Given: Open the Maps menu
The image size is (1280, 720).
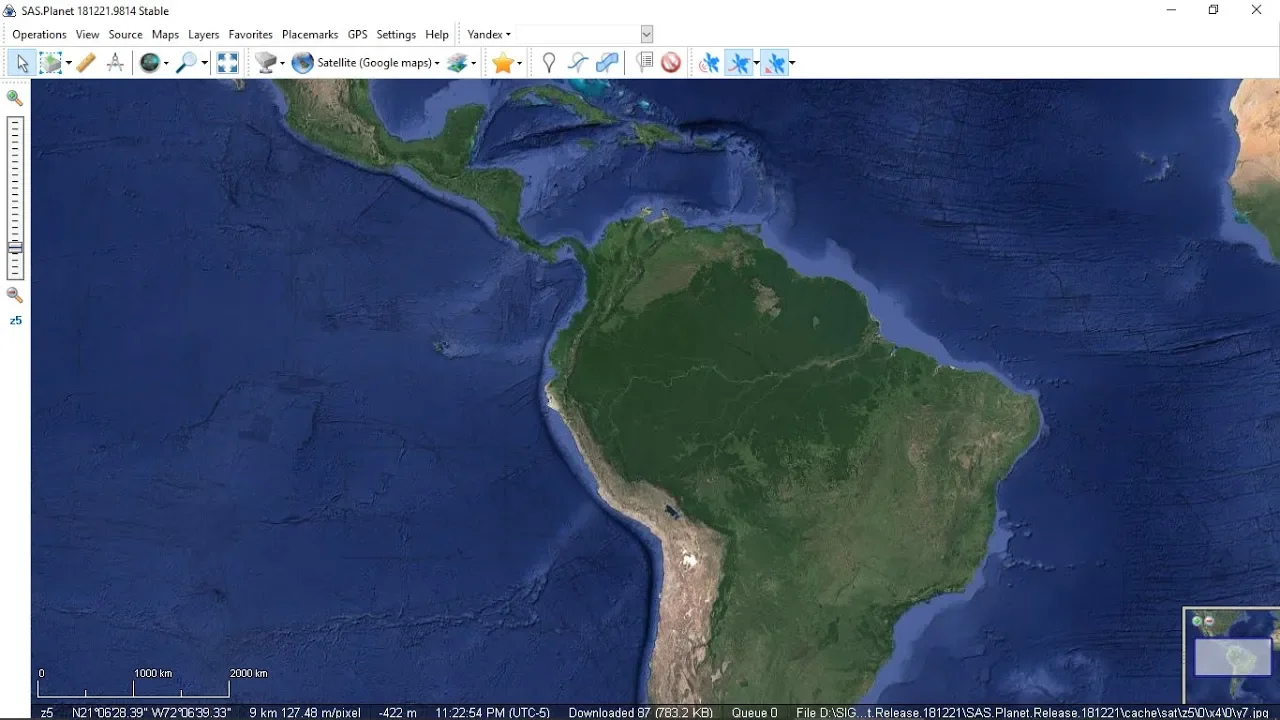Looking at the screenshot, I should tap(165, 34).
